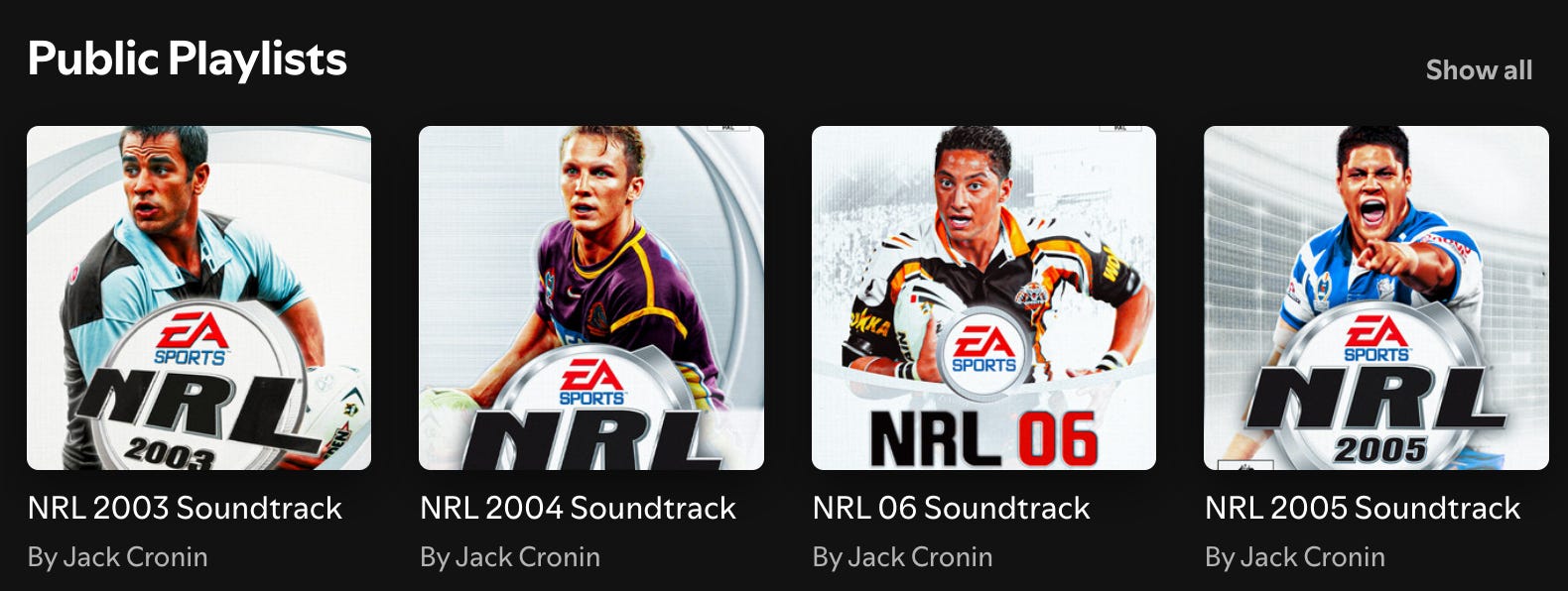Click the 2005 year badge on the cover

coord(1379,450)
